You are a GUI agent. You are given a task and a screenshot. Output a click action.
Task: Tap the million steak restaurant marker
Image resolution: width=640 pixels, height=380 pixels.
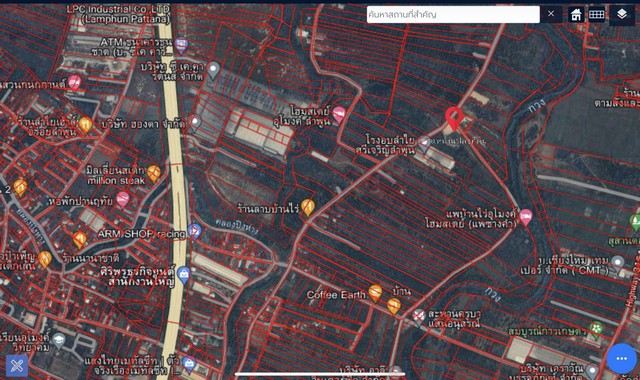click(x=153, y=173)
